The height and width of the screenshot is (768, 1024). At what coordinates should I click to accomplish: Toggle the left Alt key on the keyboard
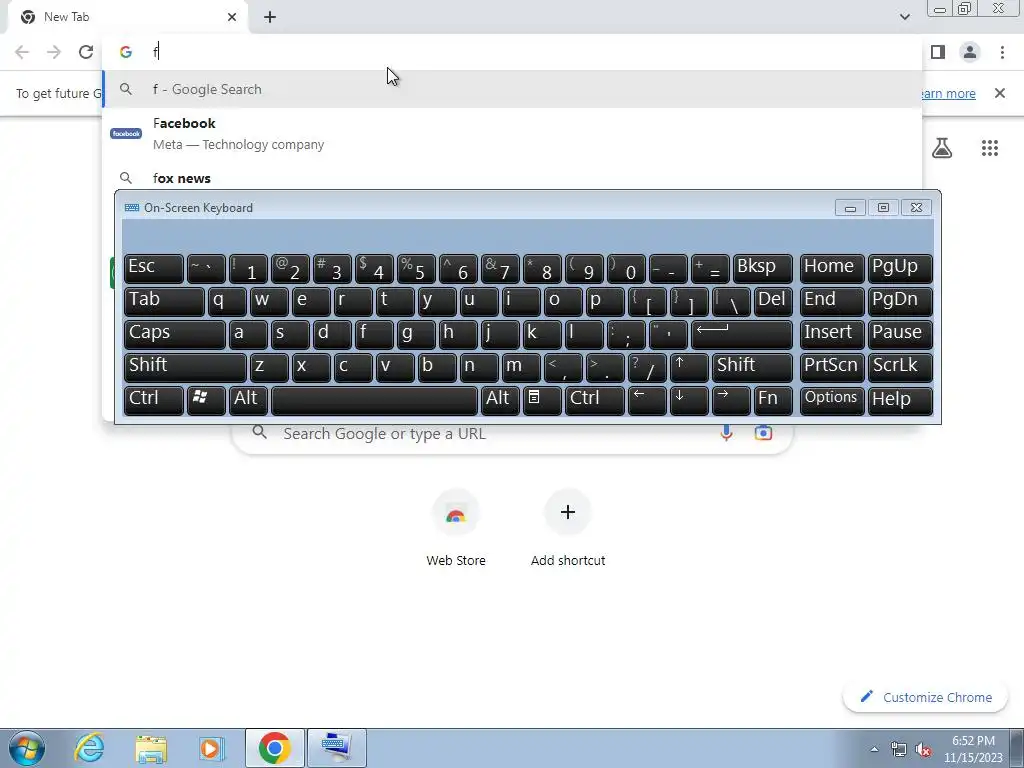[x=248, y=400]
